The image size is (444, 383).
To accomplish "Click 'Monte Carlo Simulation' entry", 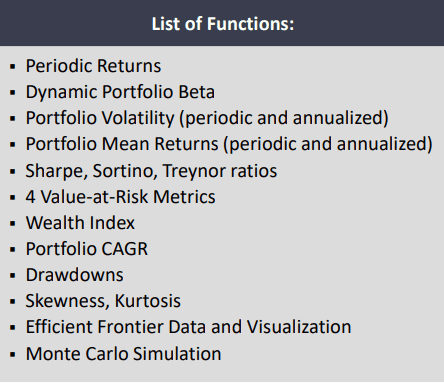I will [124, 354].
